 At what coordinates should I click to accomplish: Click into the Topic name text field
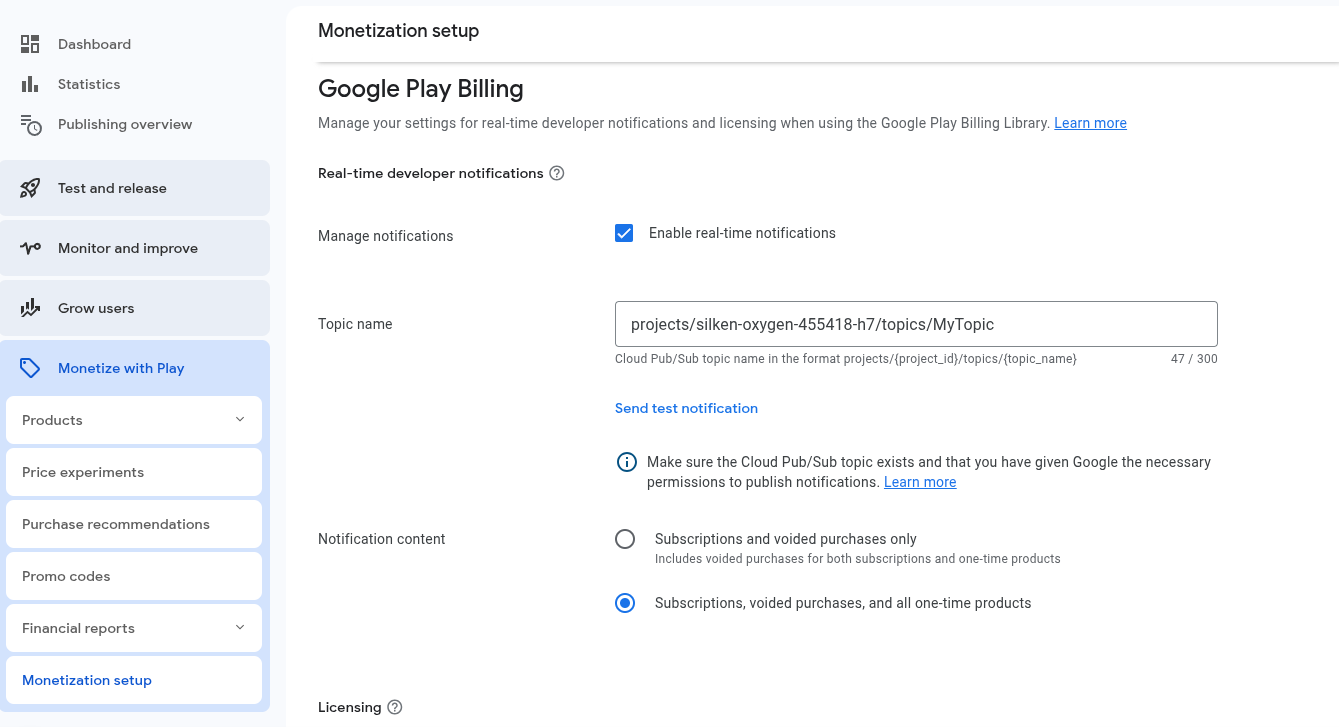[915, 324]
